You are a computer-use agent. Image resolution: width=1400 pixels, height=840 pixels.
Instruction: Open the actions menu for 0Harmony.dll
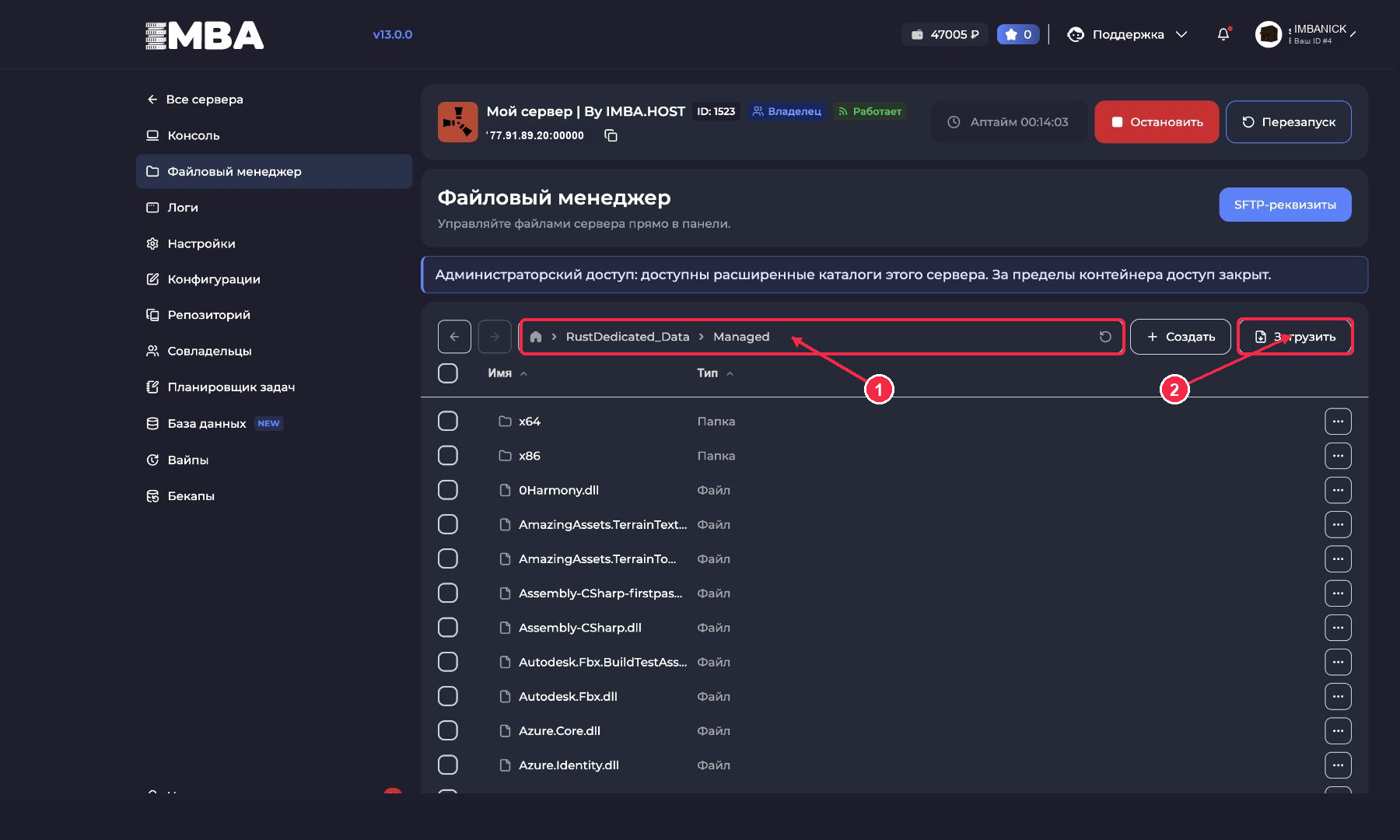[x=1338, y=490]
